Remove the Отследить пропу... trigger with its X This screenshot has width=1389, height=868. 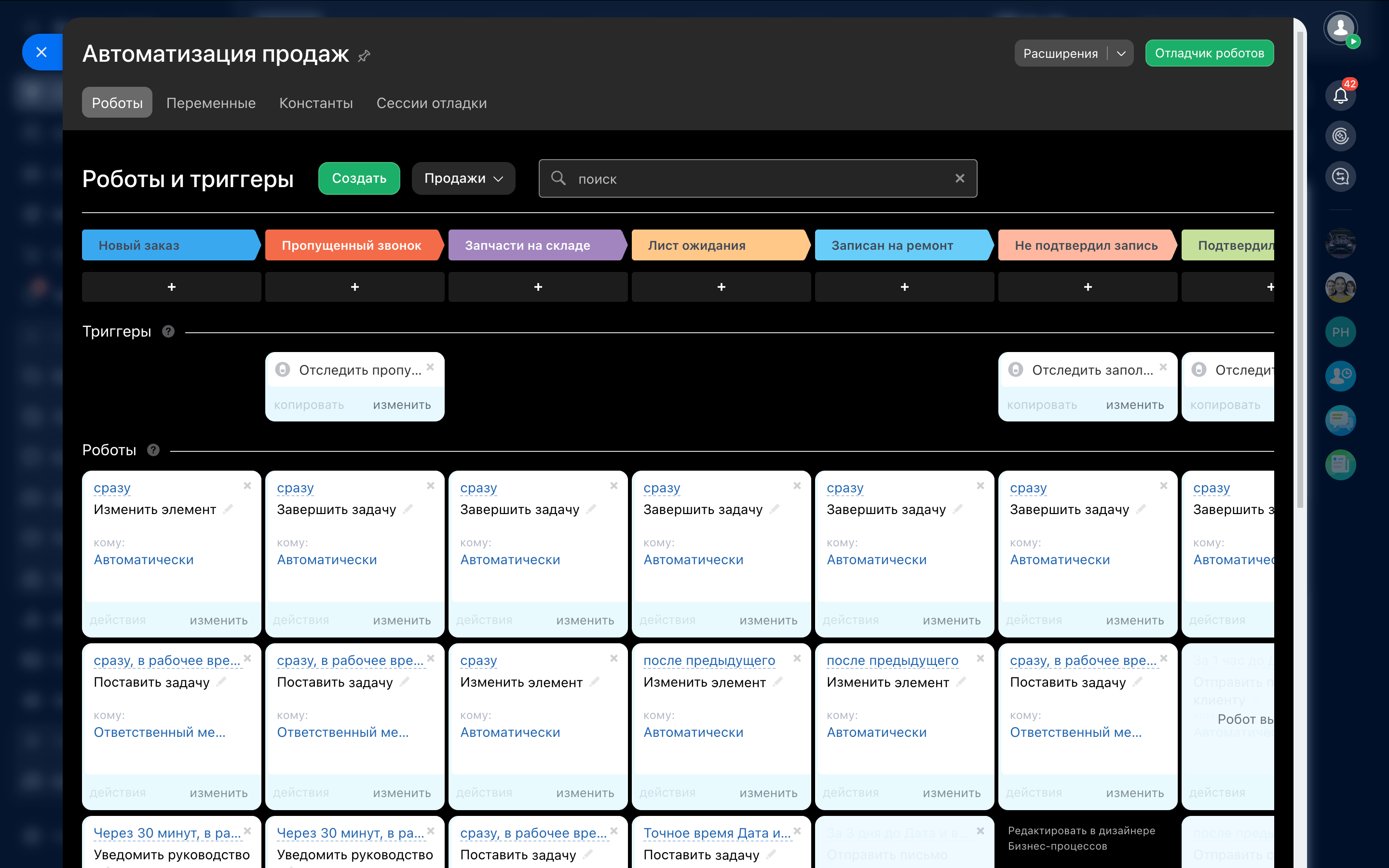[x=431, y=367]
